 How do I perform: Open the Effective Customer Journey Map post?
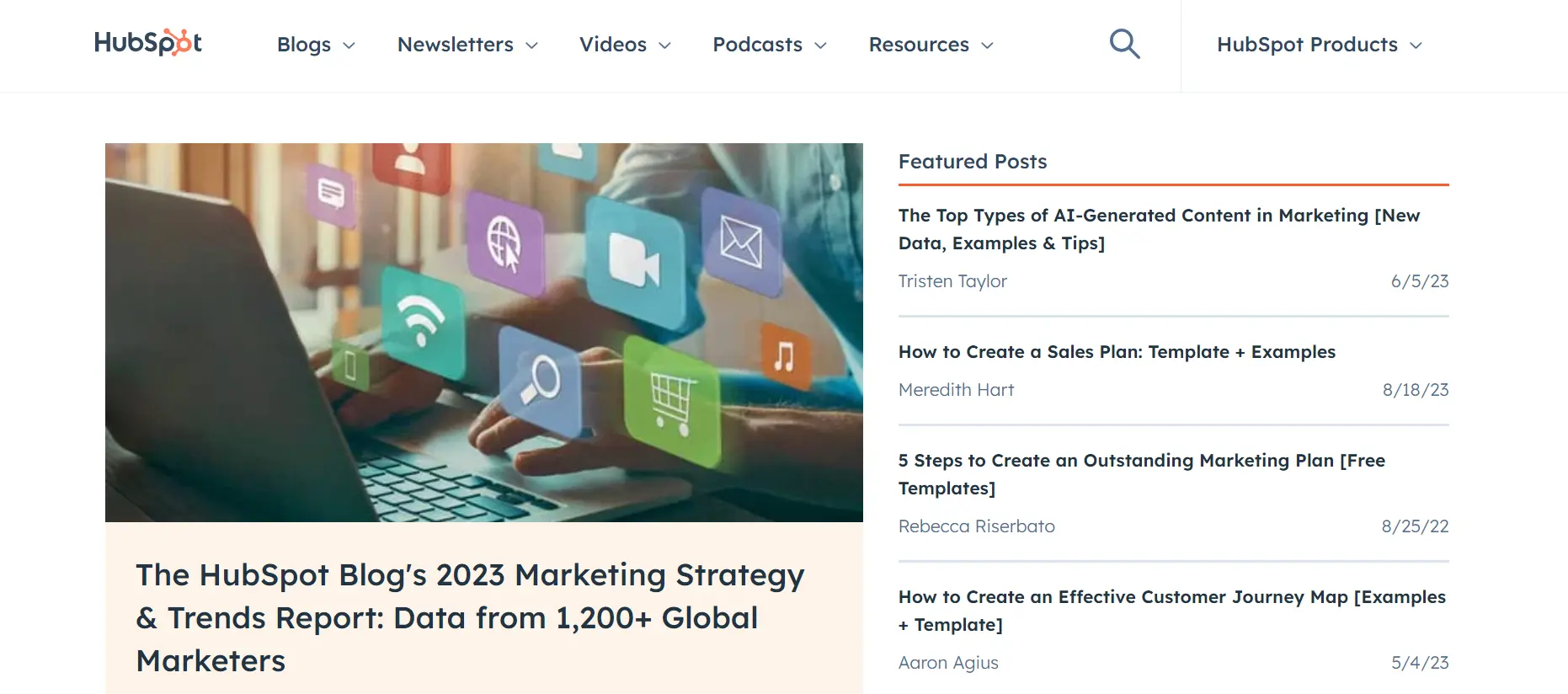pyautogui.click(x=1172, y=611)
